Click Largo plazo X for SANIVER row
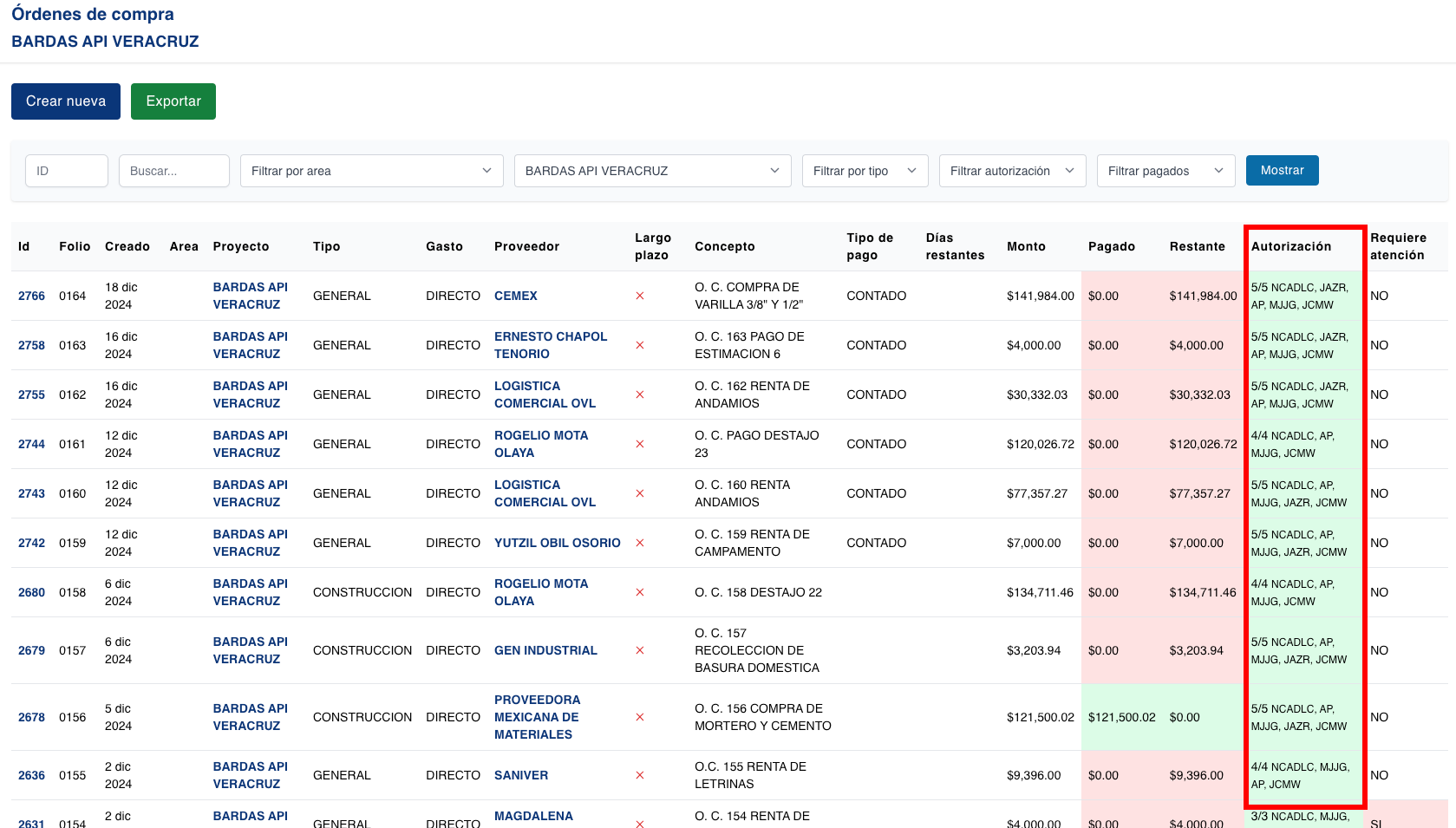 (640, 775)
